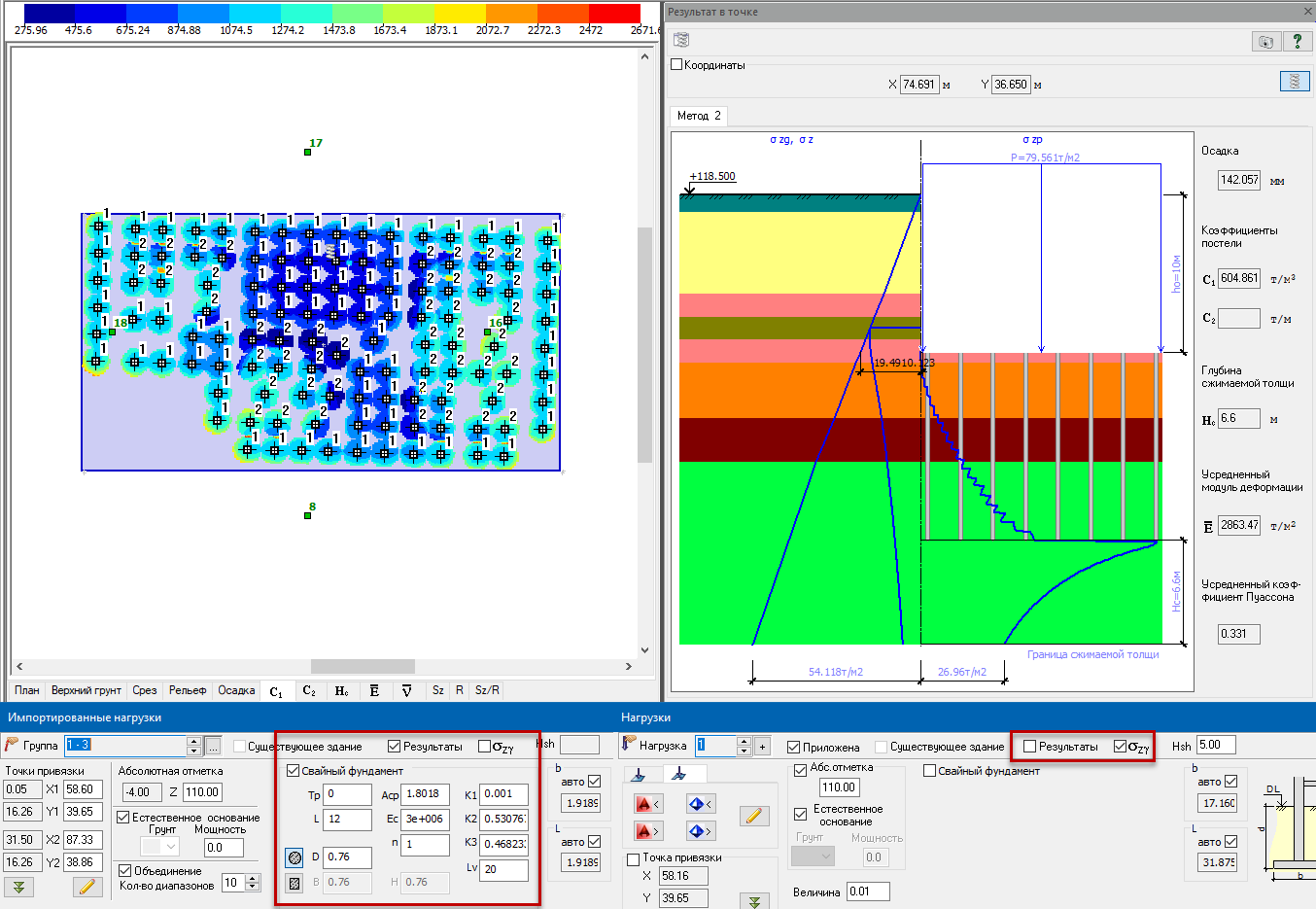Open help with the green question mark
This screenshot has height=909, width=1316.
1297,41
